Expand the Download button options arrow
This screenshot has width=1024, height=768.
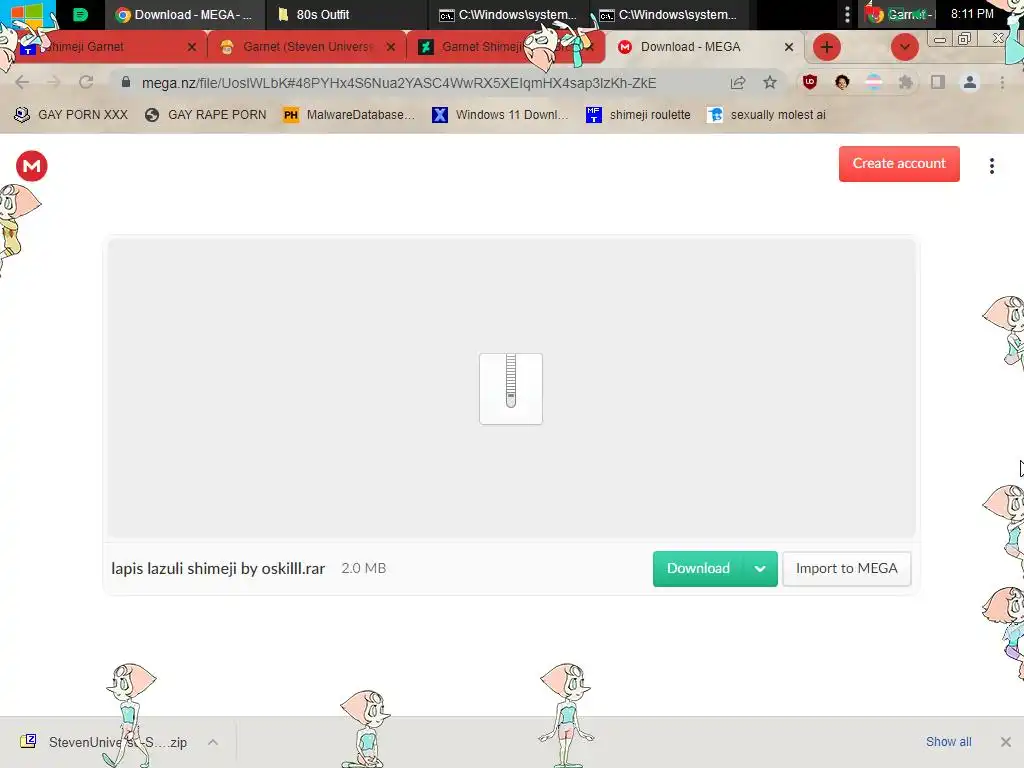(760, 569)
